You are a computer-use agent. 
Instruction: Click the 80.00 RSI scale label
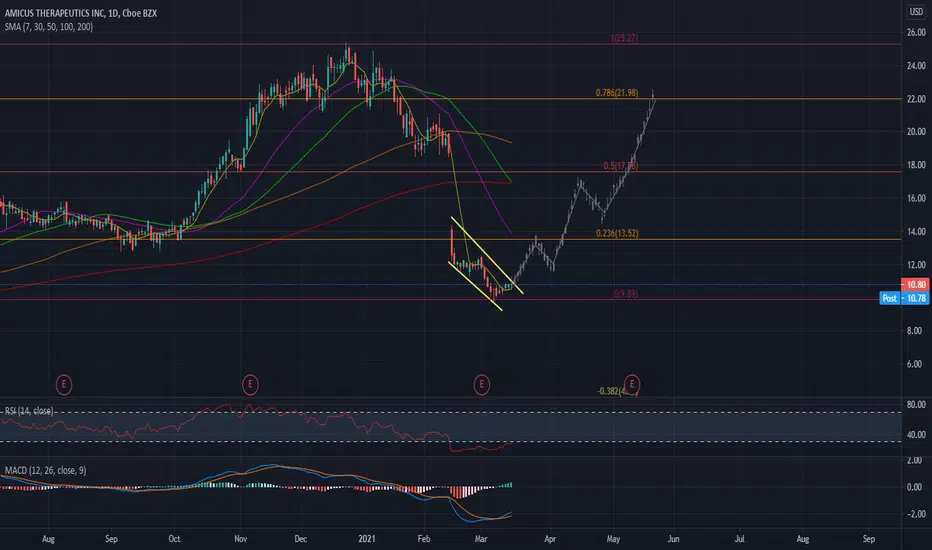coord(916,404)
